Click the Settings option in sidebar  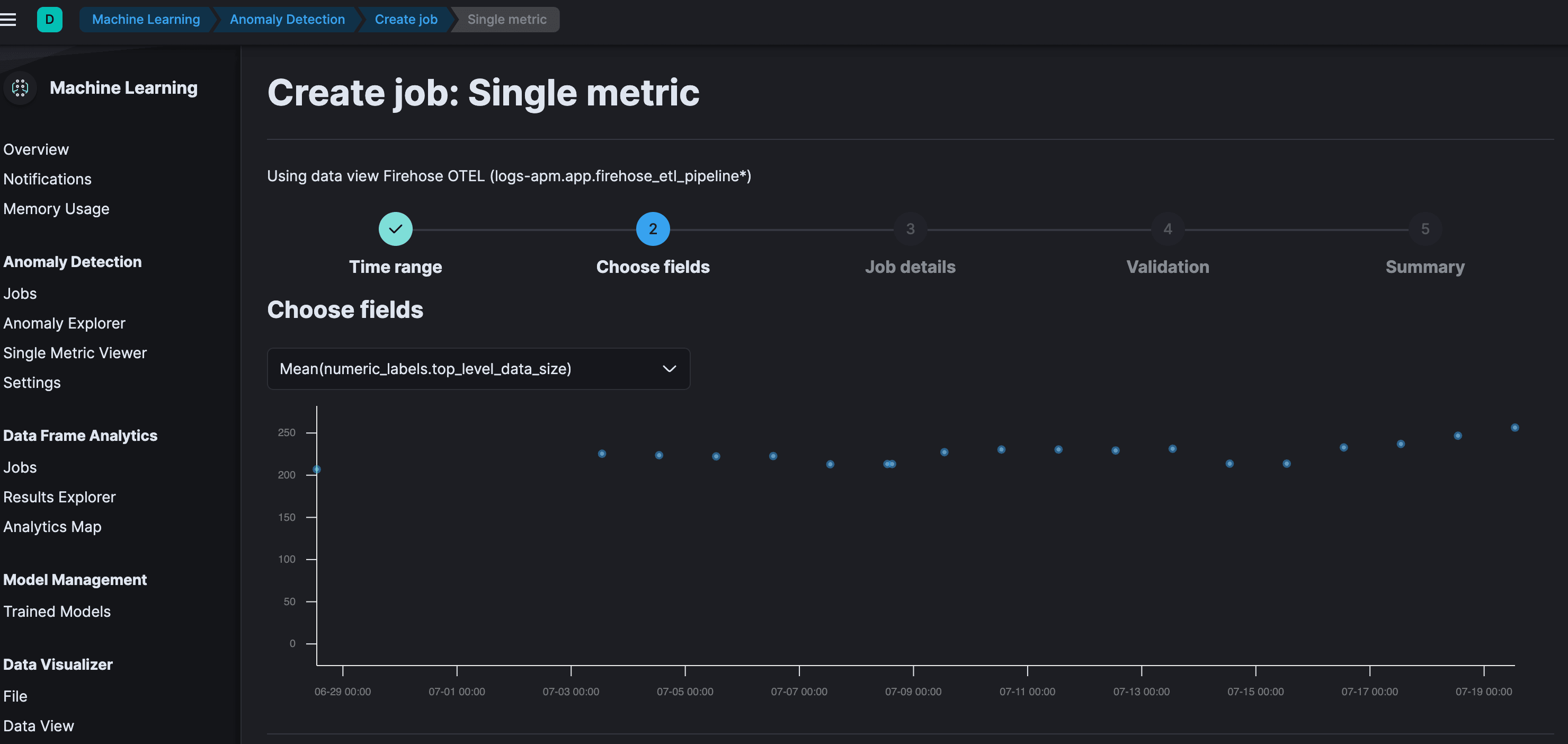31,382
